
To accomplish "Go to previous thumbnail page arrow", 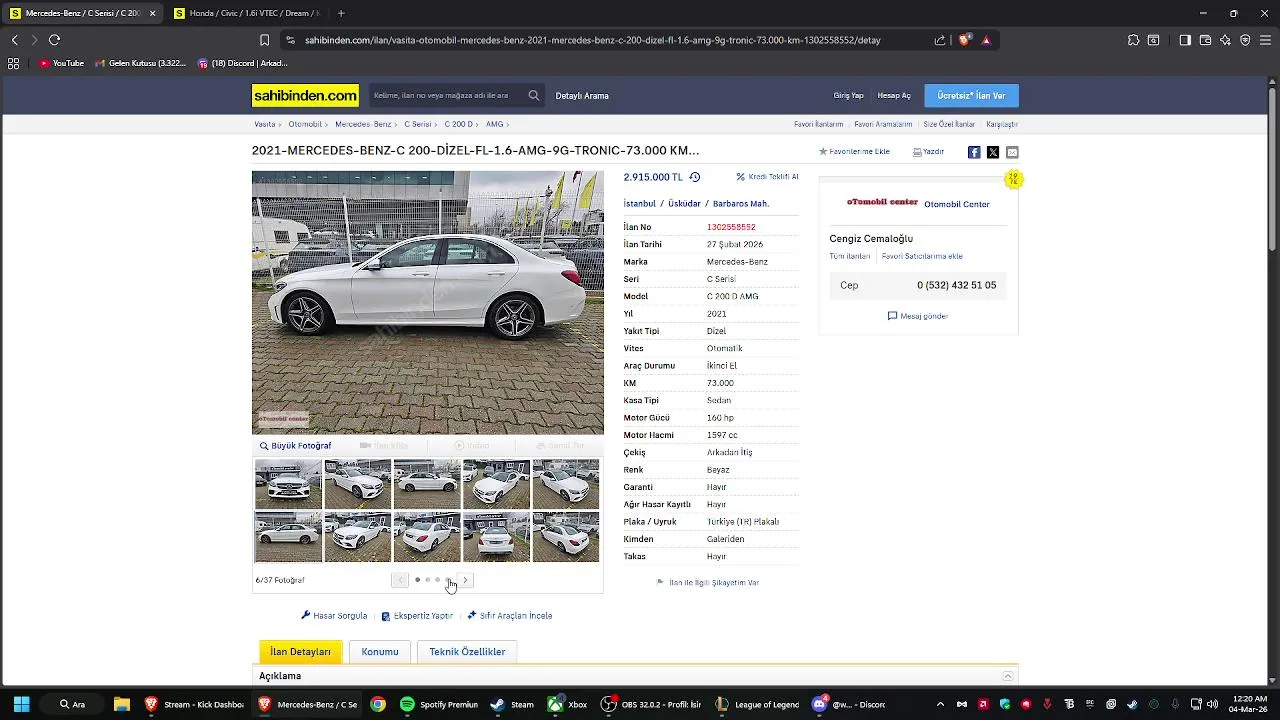I will click(x=400, y=580).
